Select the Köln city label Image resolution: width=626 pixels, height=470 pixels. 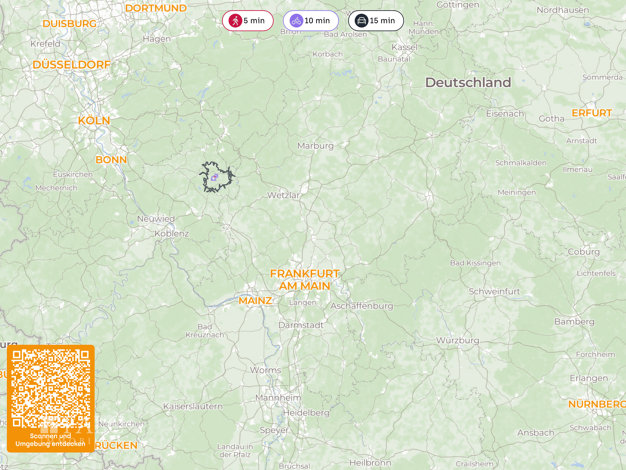coord(94,120)
